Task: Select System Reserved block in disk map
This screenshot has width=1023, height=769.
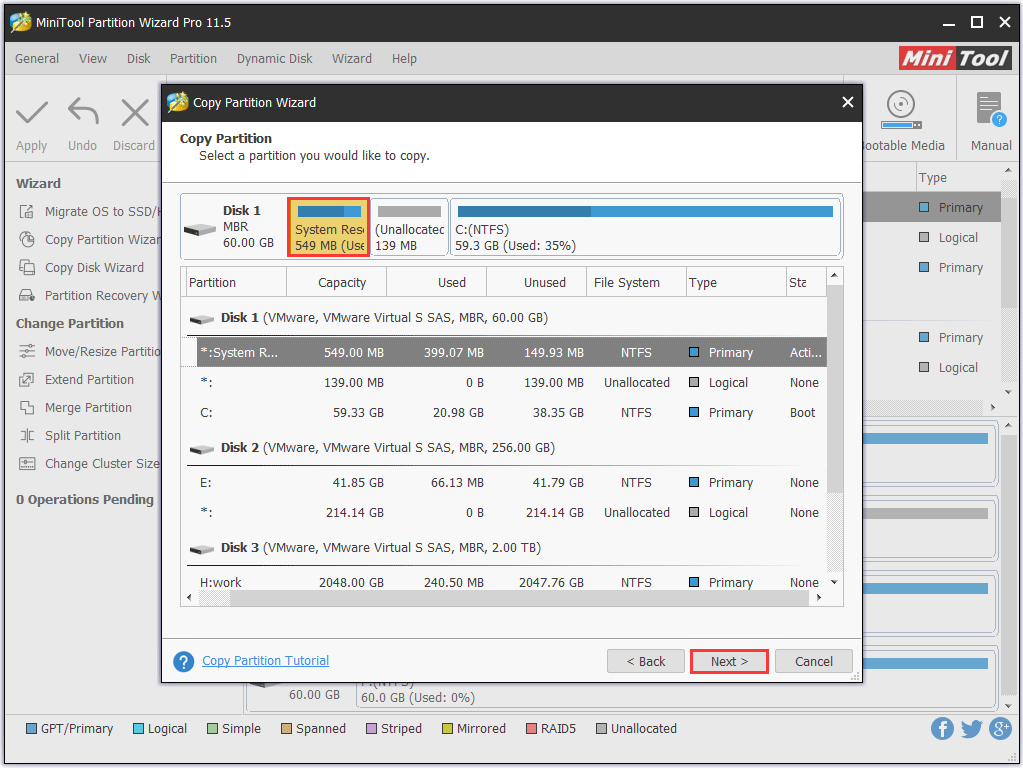Action: pos(329,227)
